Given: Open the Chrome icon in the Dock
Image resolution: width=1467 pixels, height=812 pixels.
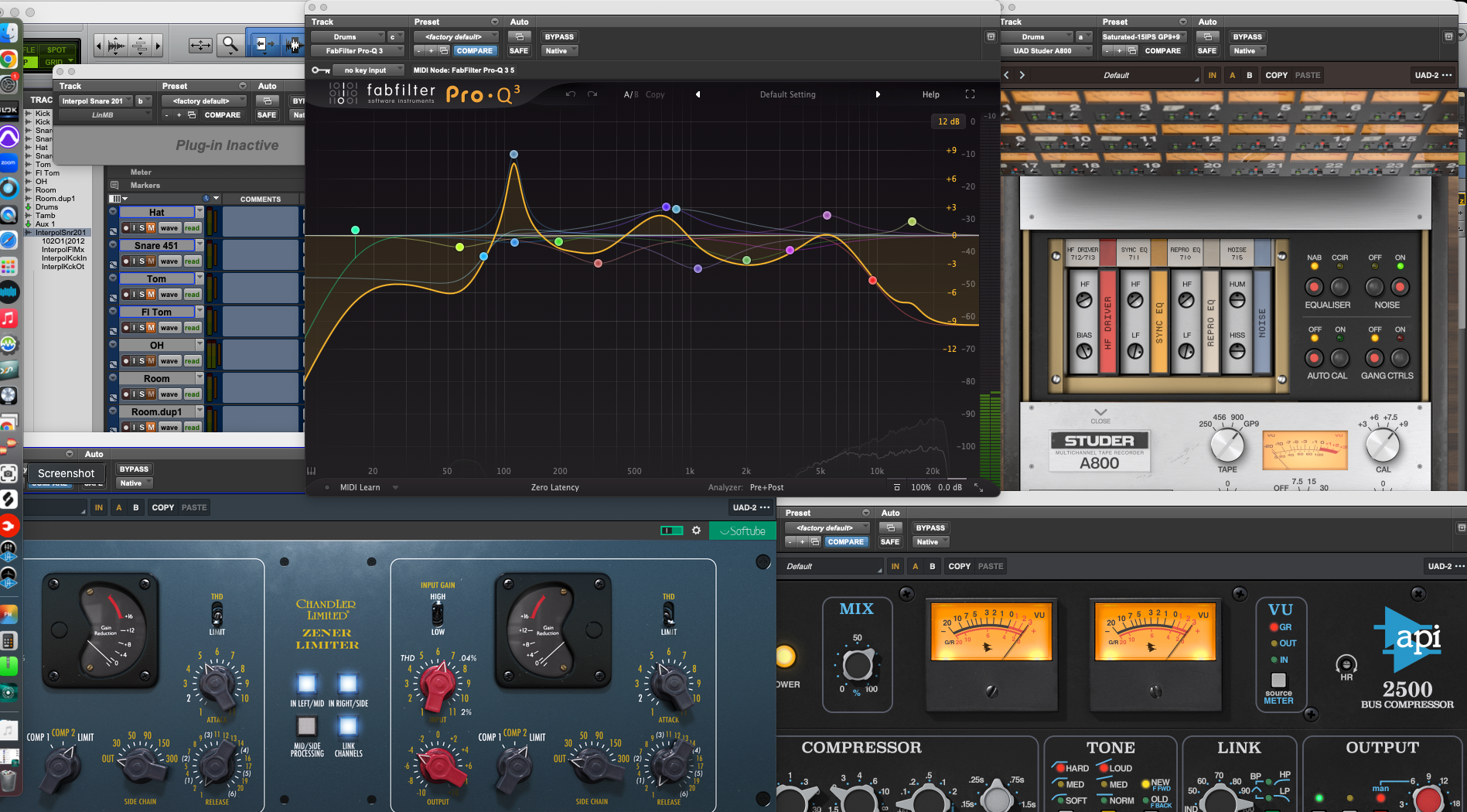Looking at the screenshot, I should coord(9,59).
